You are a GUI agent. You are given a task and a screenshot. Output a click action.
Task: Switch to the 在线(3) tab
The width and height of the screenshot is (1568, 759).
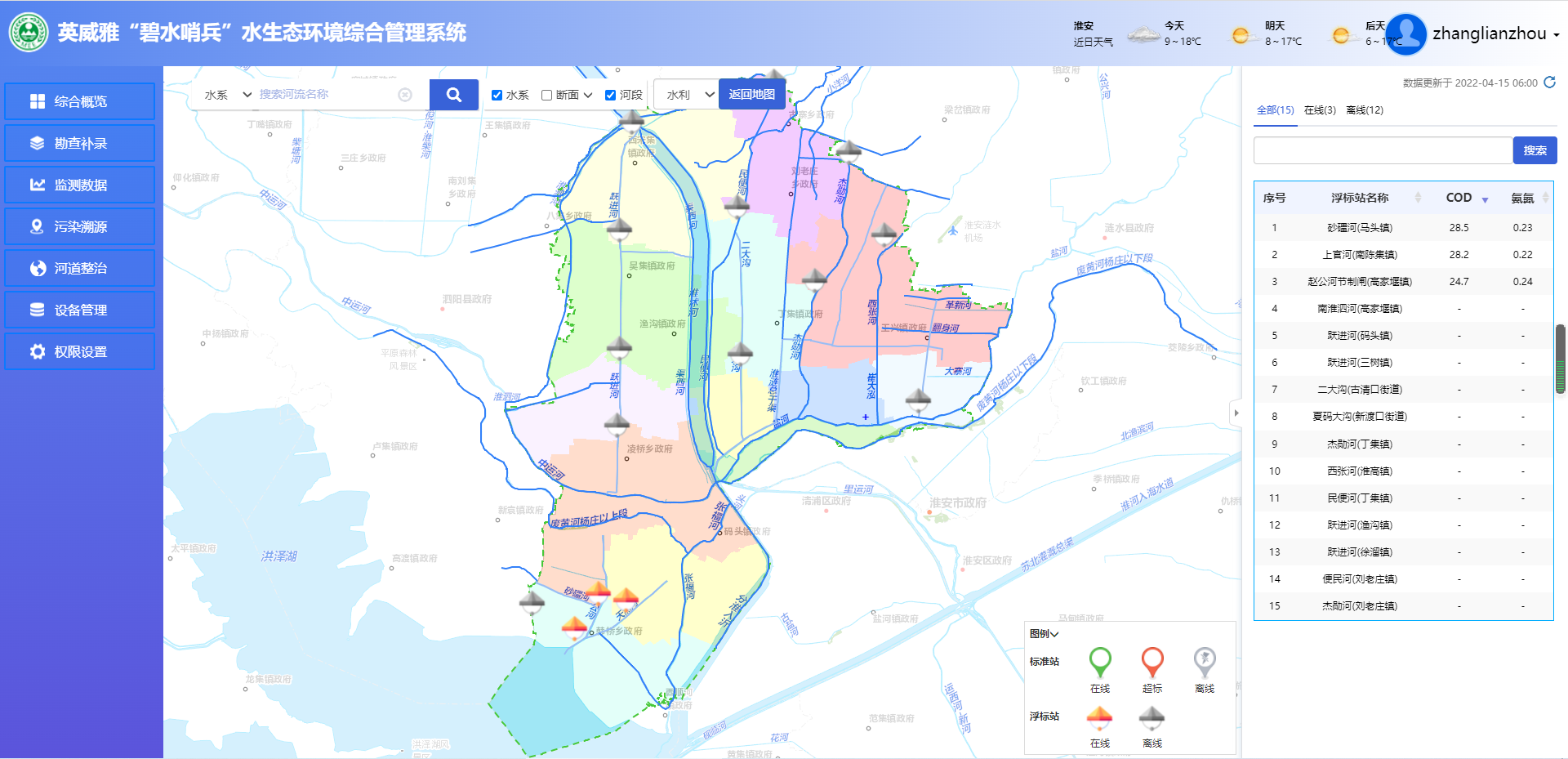[x=1320, y=110]
